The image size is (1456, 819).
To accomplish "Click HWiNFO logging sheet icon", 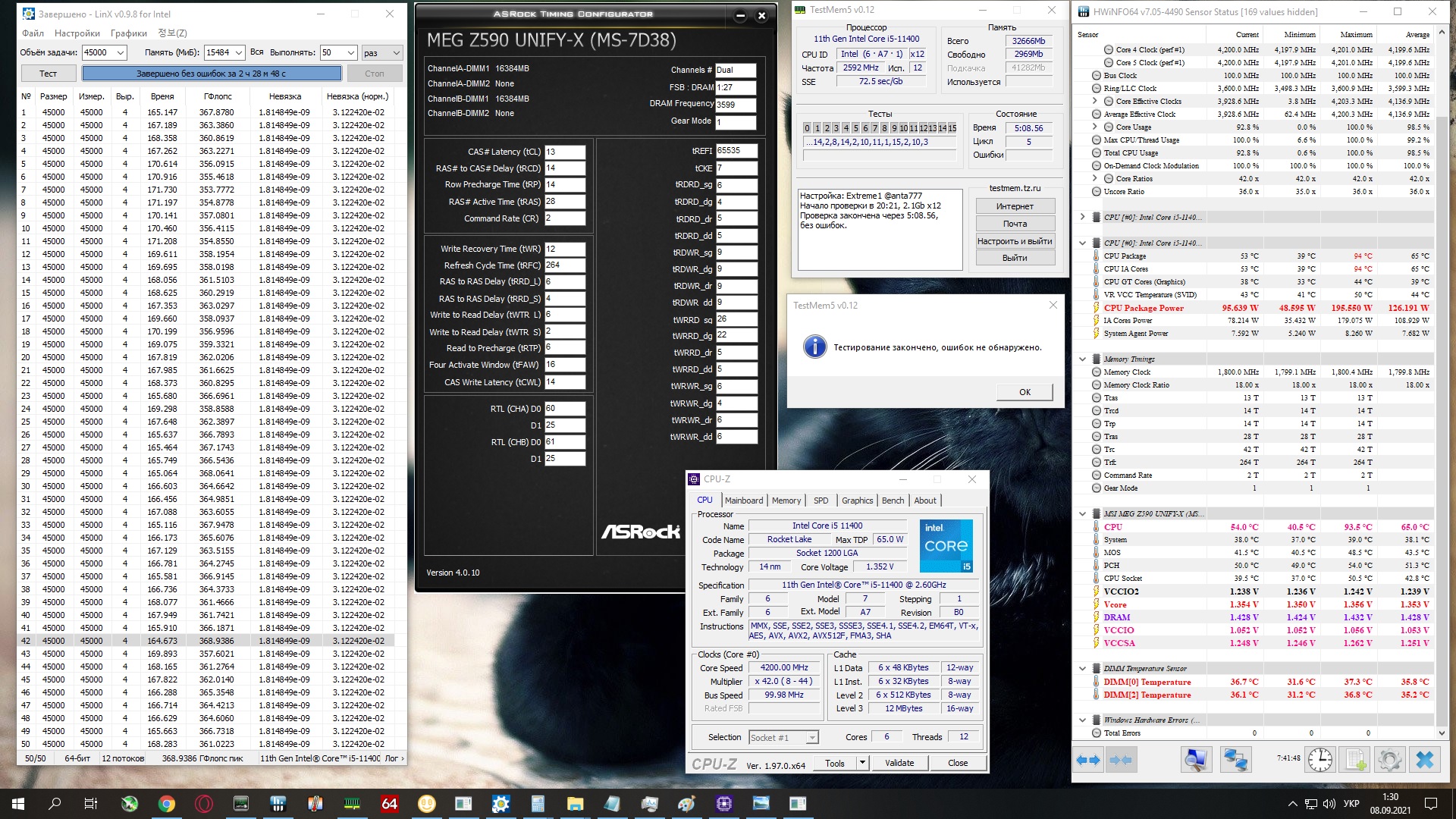I will (1355, 760).
